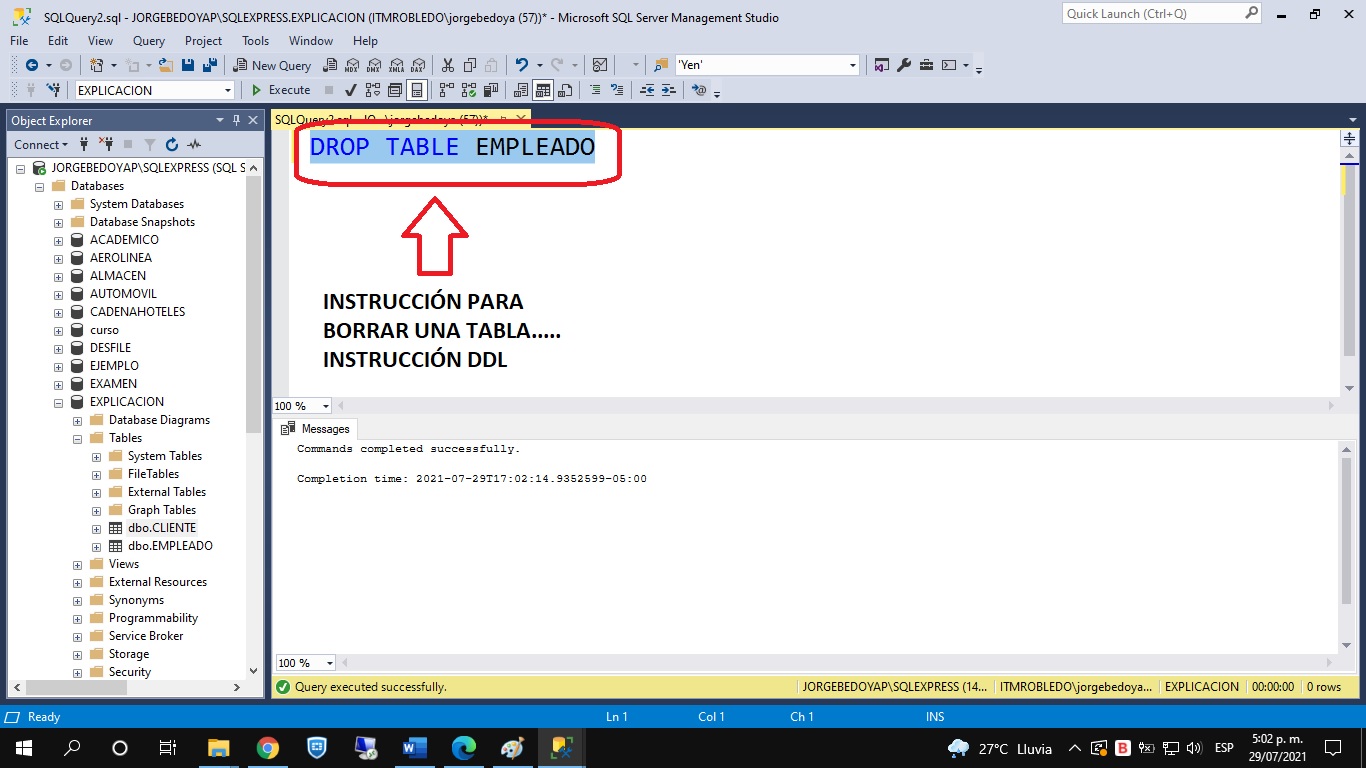Open Microsoft Word from the taskbar
The width and height of the screenshot is (1366, 768).
[x=414, y=748]
